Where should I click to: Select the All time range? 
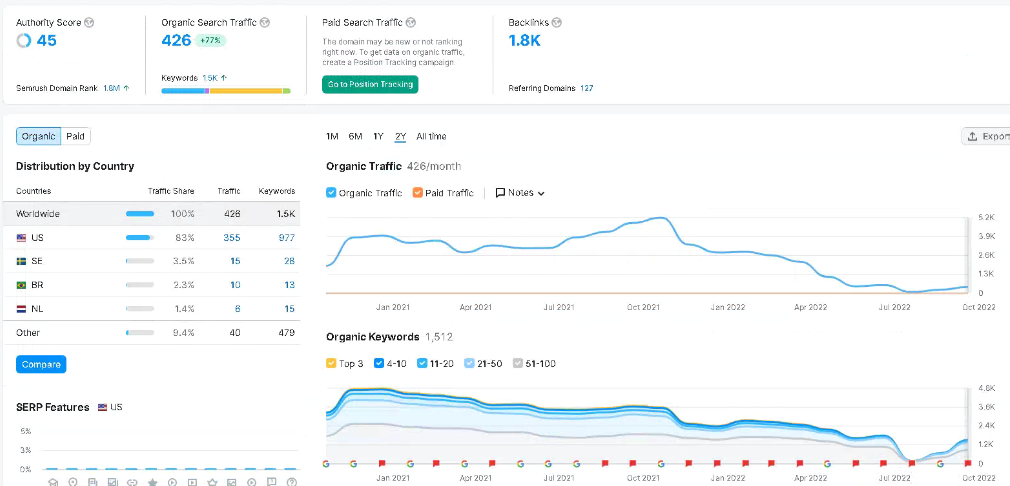pos(431,136)
